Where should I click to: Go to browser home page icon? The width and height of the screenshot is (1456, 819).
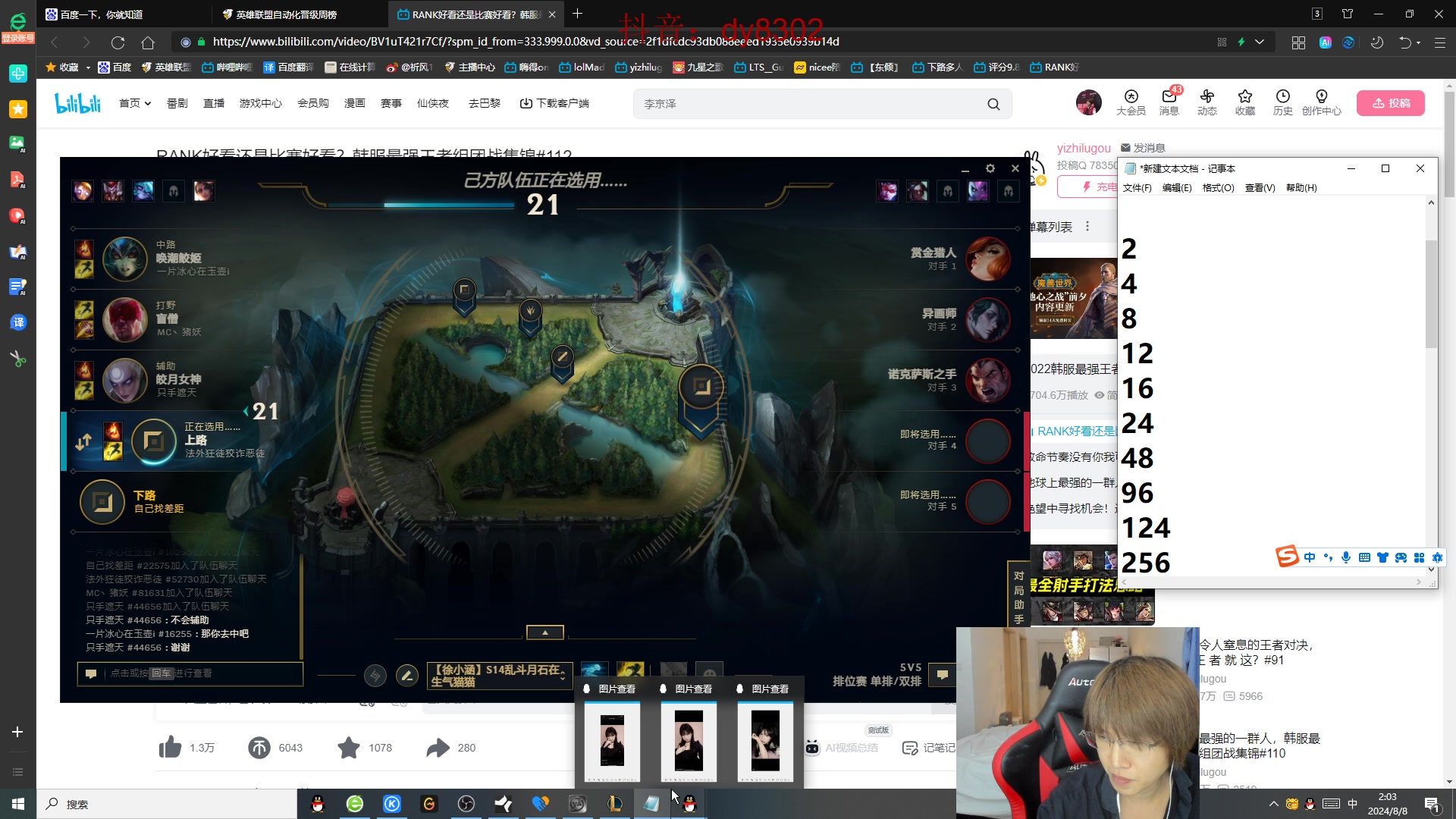[148, 42]
